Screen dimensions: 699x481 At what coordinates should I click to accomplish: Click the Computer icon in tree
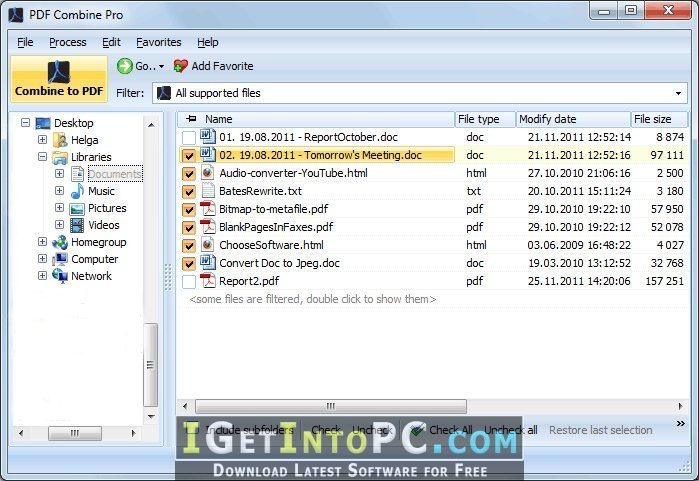tap(60, 259)
